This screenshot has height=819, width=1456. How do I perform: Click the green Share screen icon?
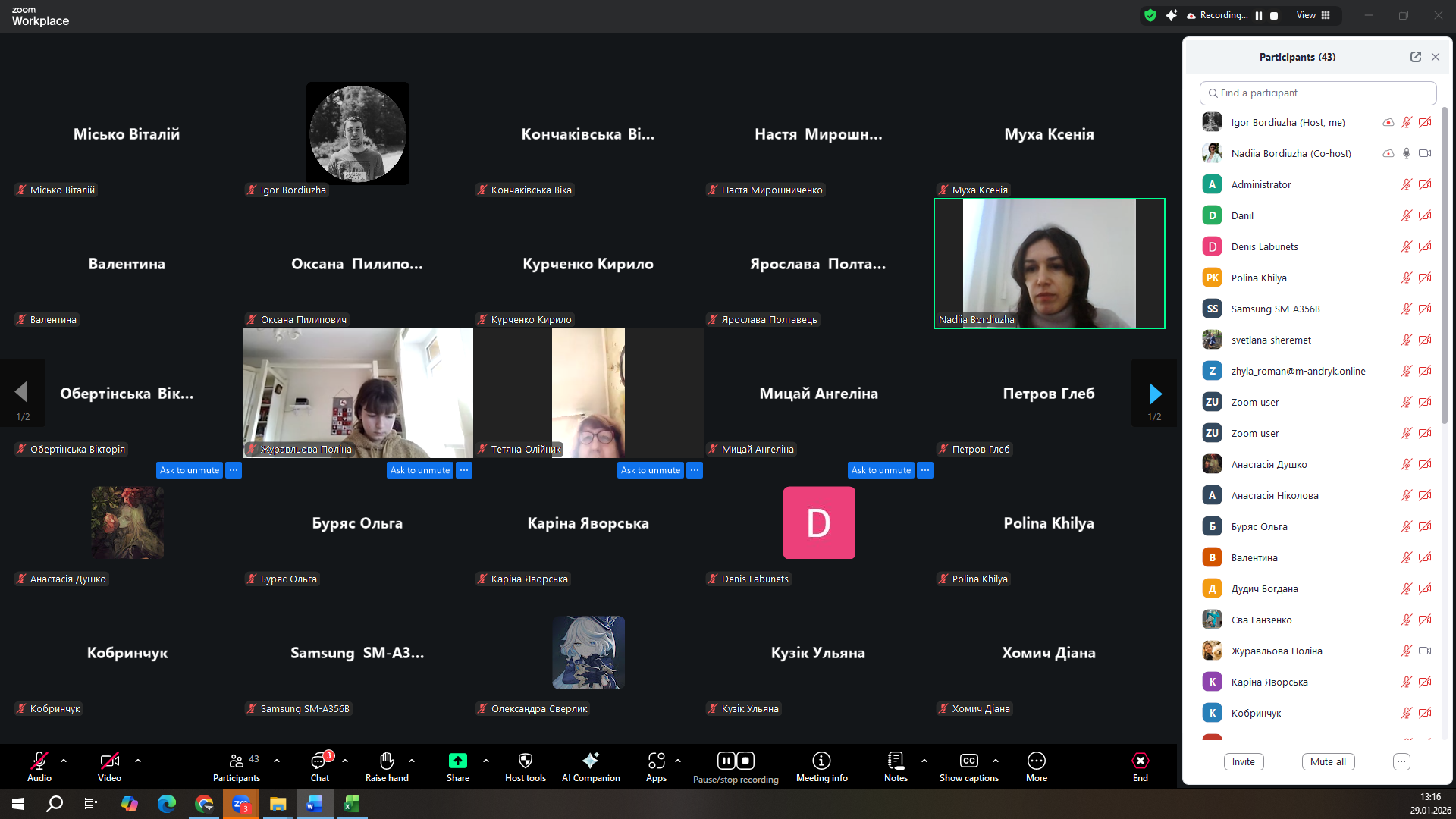[x=457, y=761]
